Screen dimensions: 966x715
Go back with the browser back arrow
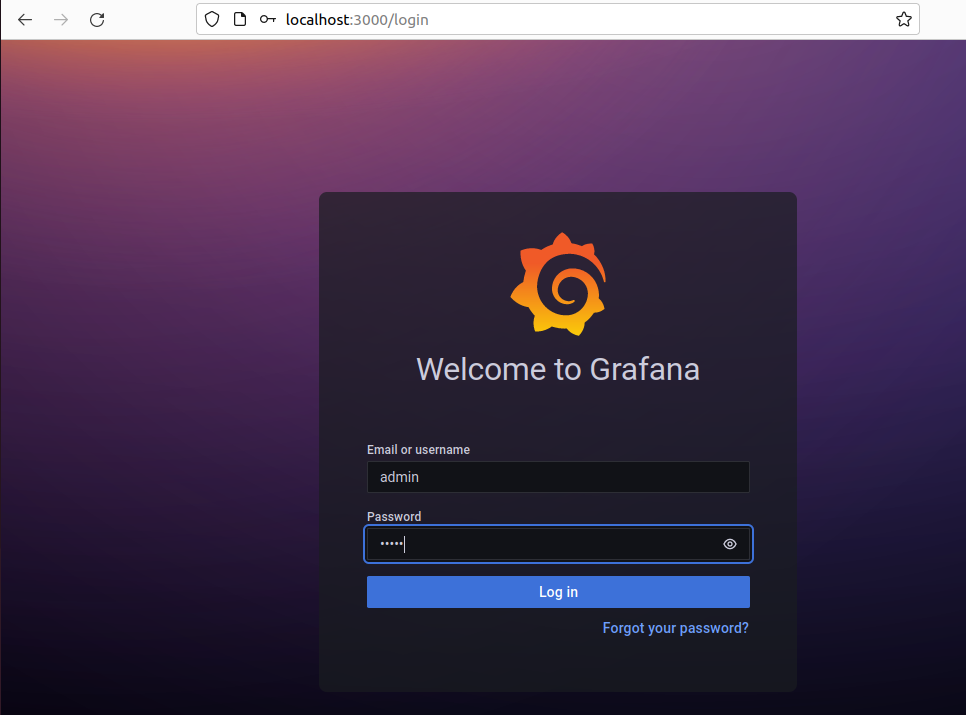coord(25,20)
